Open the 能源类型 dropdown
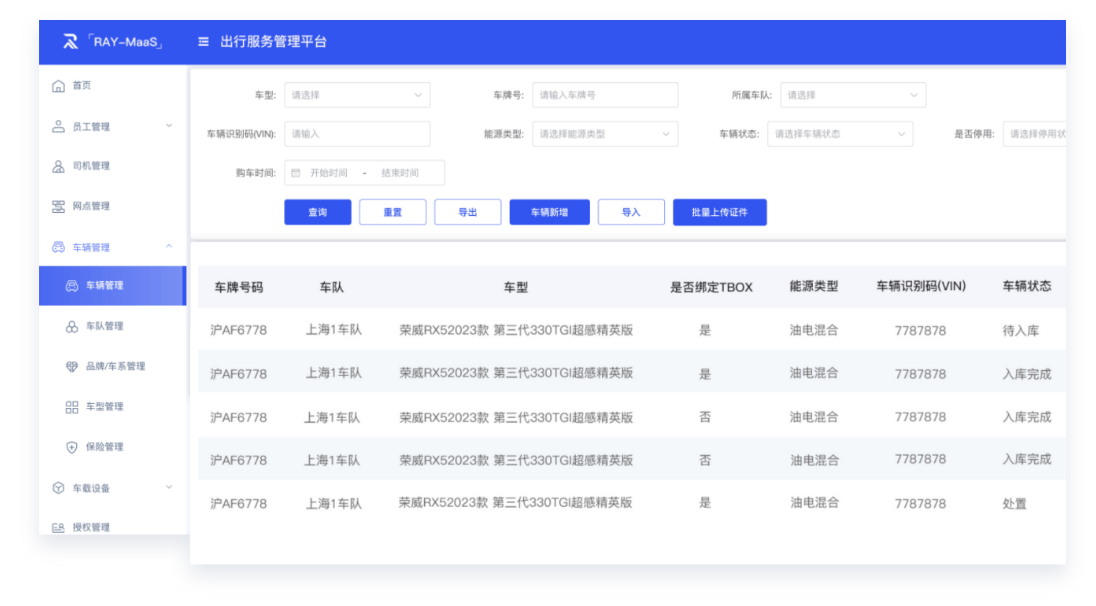The image size is (1096, 606). (x=604, y=134)
